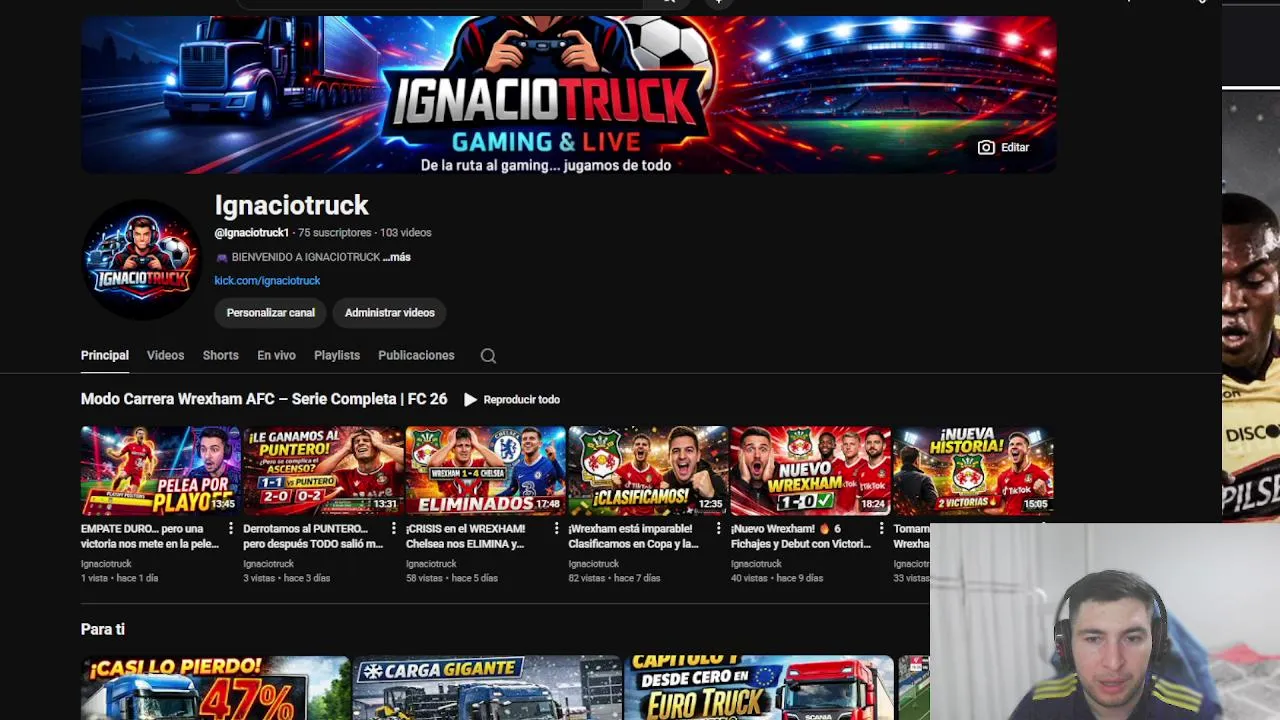Click the Ignaciotruck channel avatar

[142, 259]
